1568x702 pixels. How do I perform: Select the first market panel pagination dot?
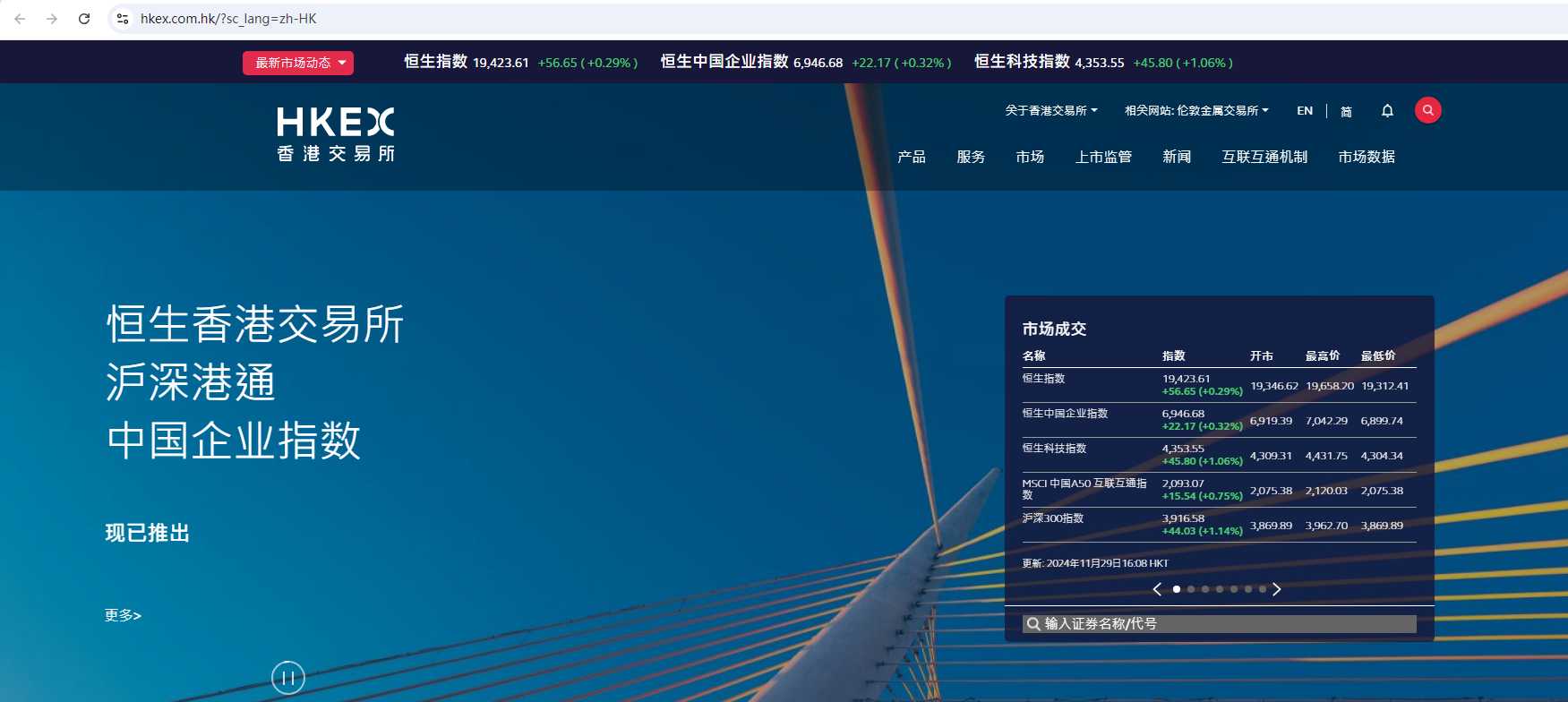[1177, 589]
